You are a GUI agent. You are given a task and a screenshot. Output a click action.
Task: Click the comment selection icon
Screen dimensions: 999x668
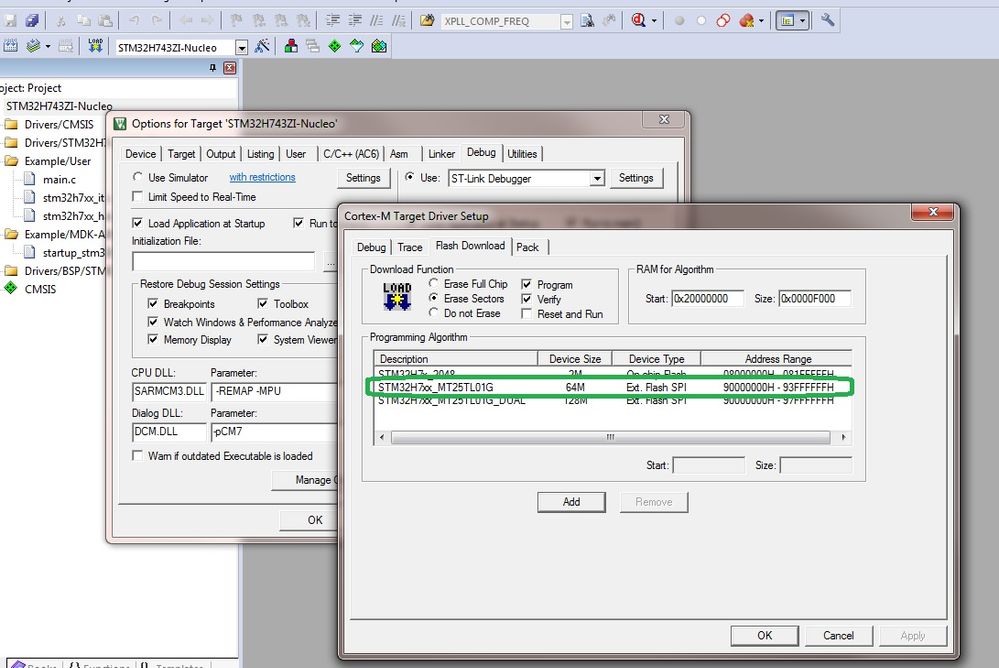coord(377,21)
